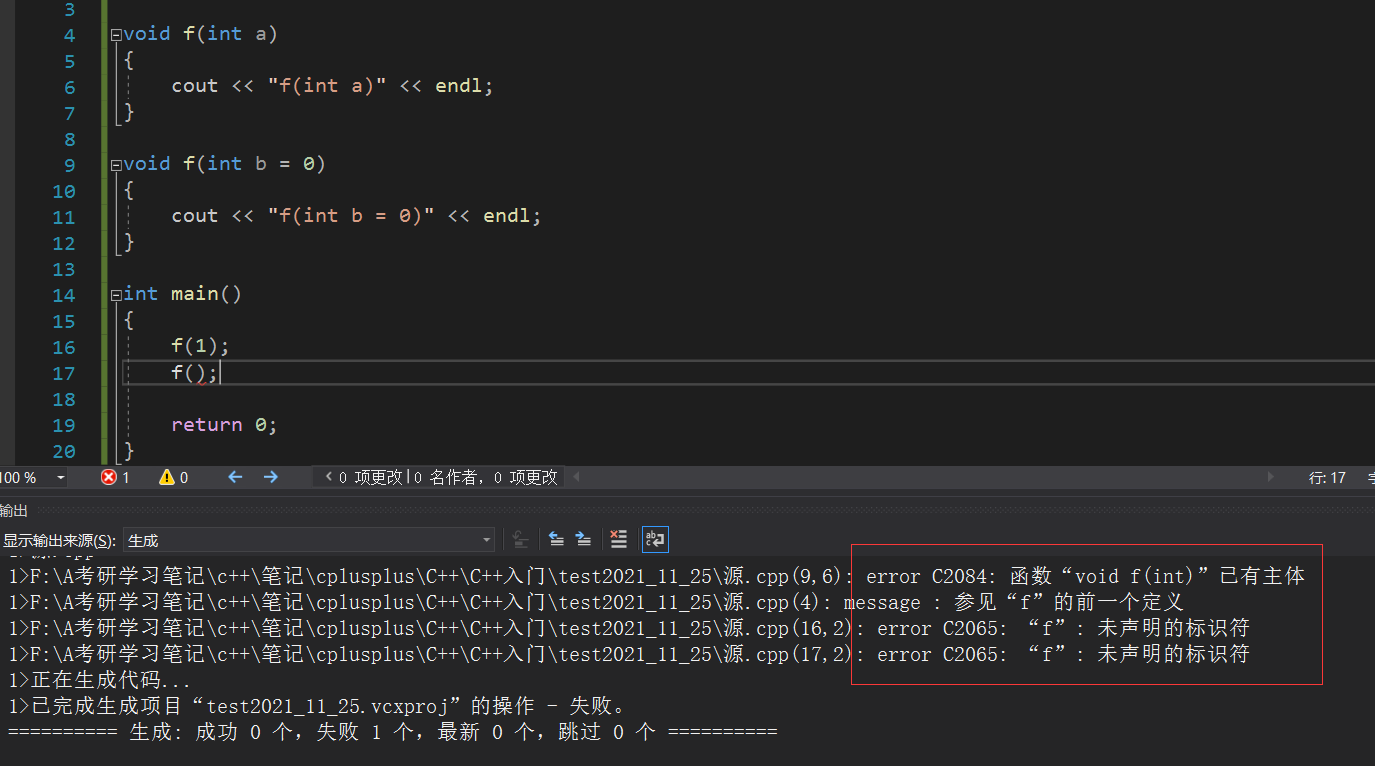Click the cout "f(int a)" statement
The width and height of the screenshot is (1375, 766).
tap(332, 86)
